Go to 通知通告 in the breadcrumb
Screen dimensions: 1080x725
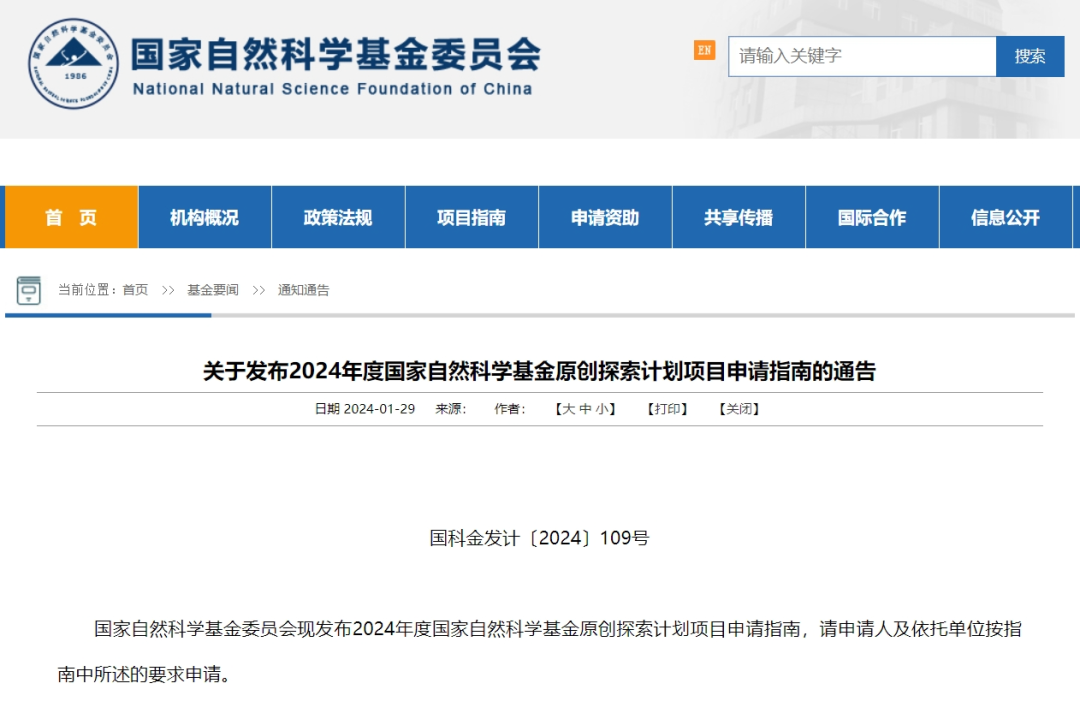(x=304, y=290)
